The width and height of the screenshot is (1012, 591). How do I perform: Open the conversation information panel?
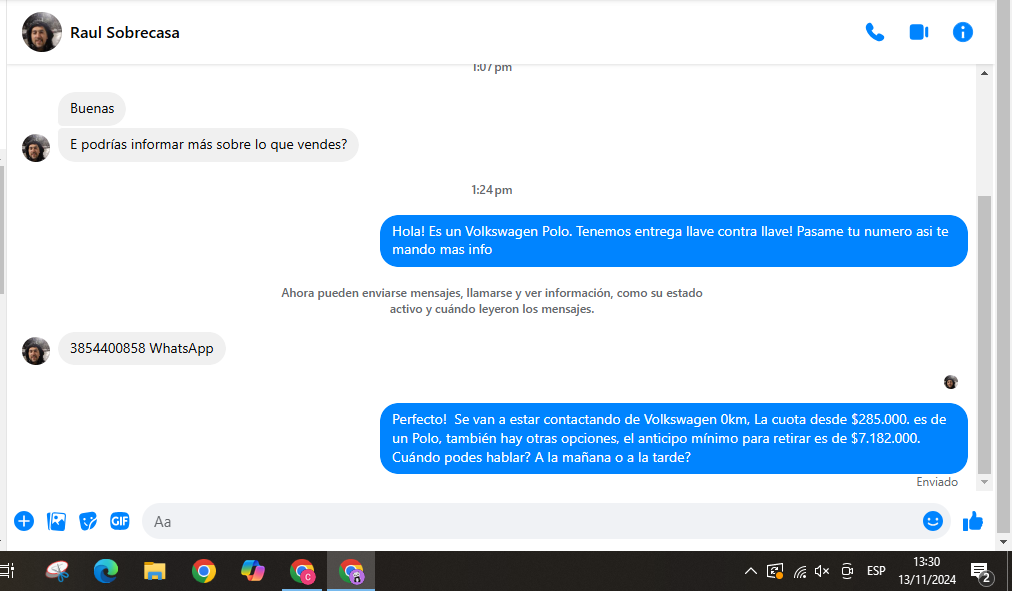click(963, 32)
